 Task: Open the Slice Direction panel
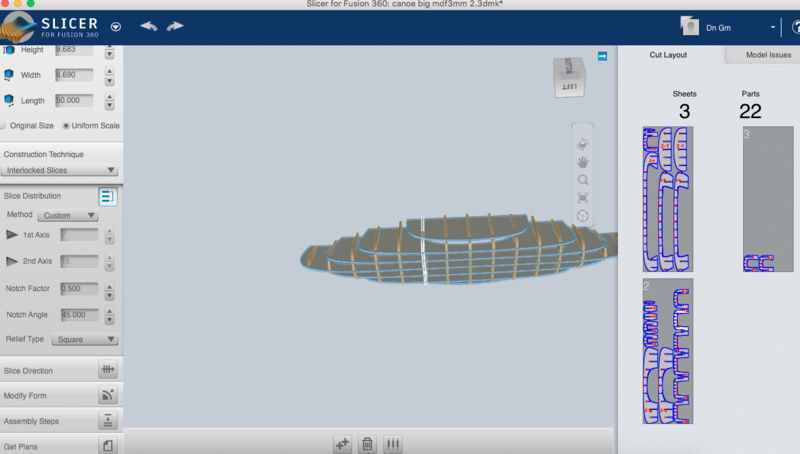coord(61,370)
